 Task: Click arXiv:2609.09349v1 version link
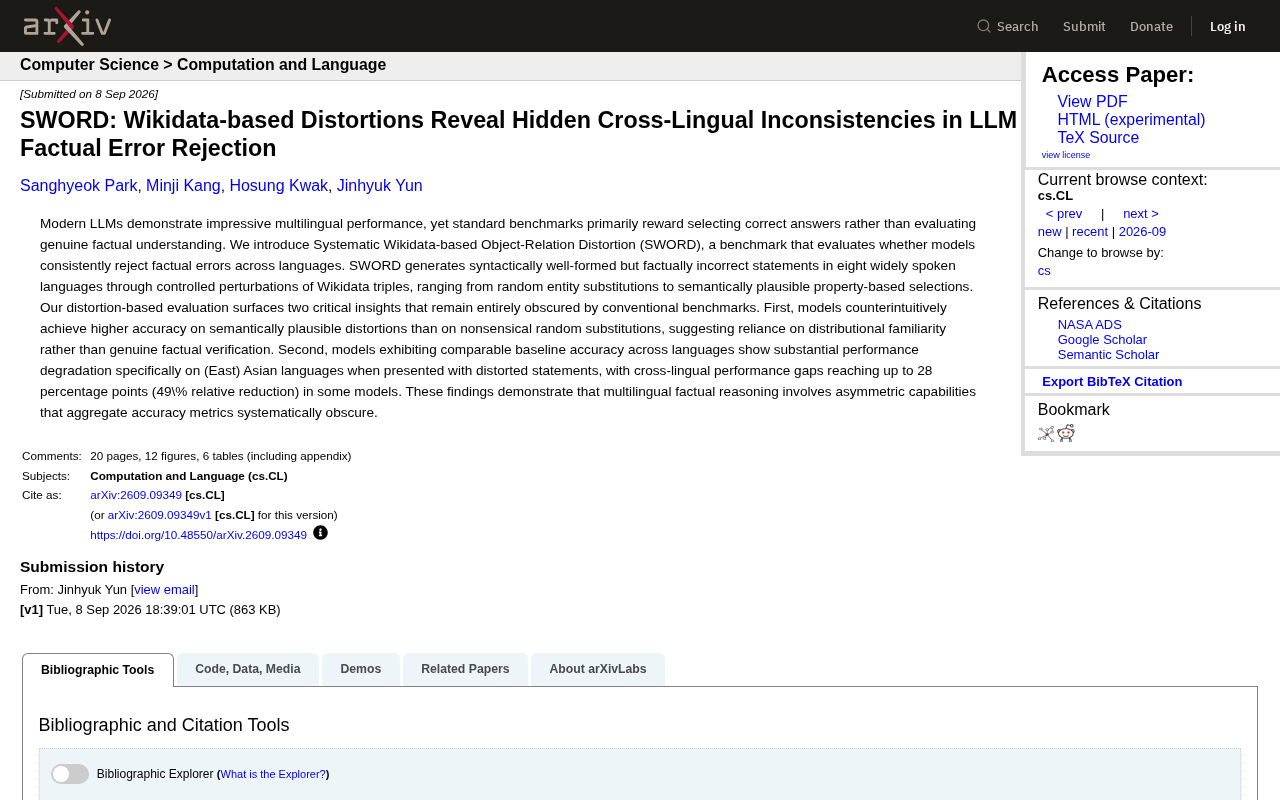160,515
